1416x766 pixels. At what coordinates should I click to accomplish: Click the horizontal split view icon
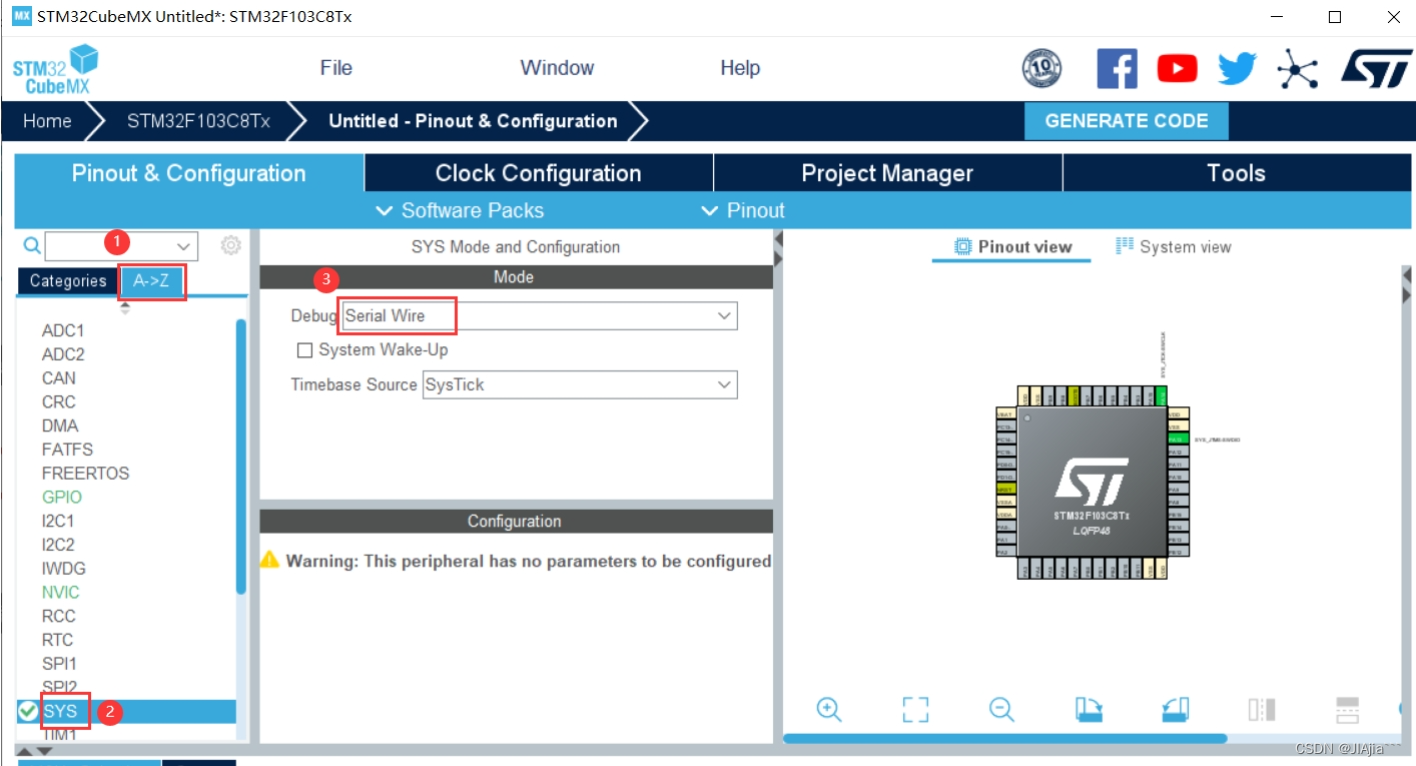coord(1348,709)
